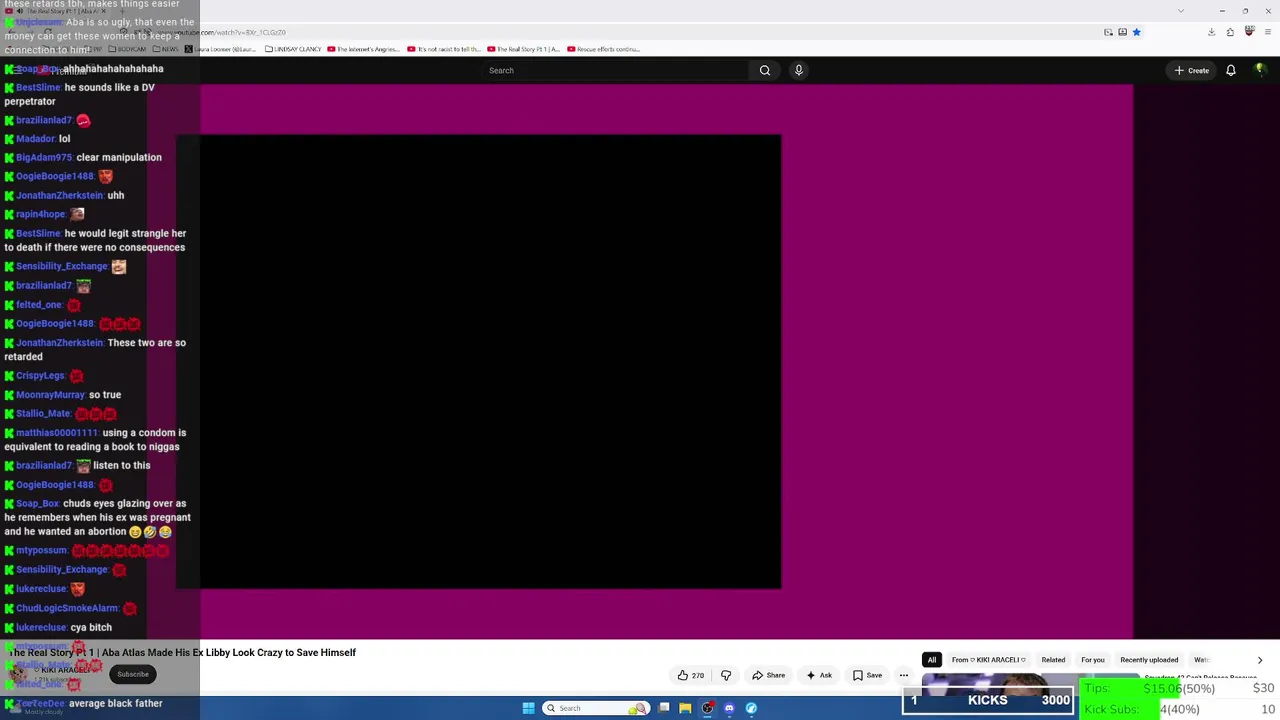Click the Kick Subs goal progress bar
The width and height of the screenshot is (1280, 720).
point(1180,709)
